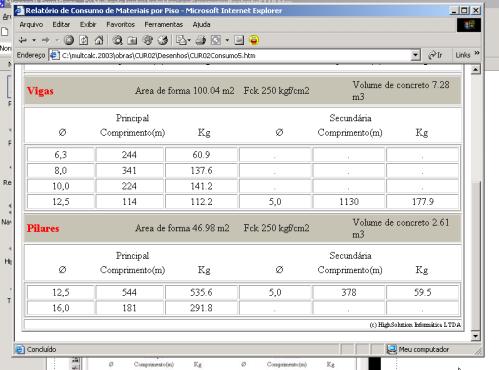Click the Vigas secondary weight cell 177.9
This screenshot has height=370, width=499.
[x=423, y=202]
